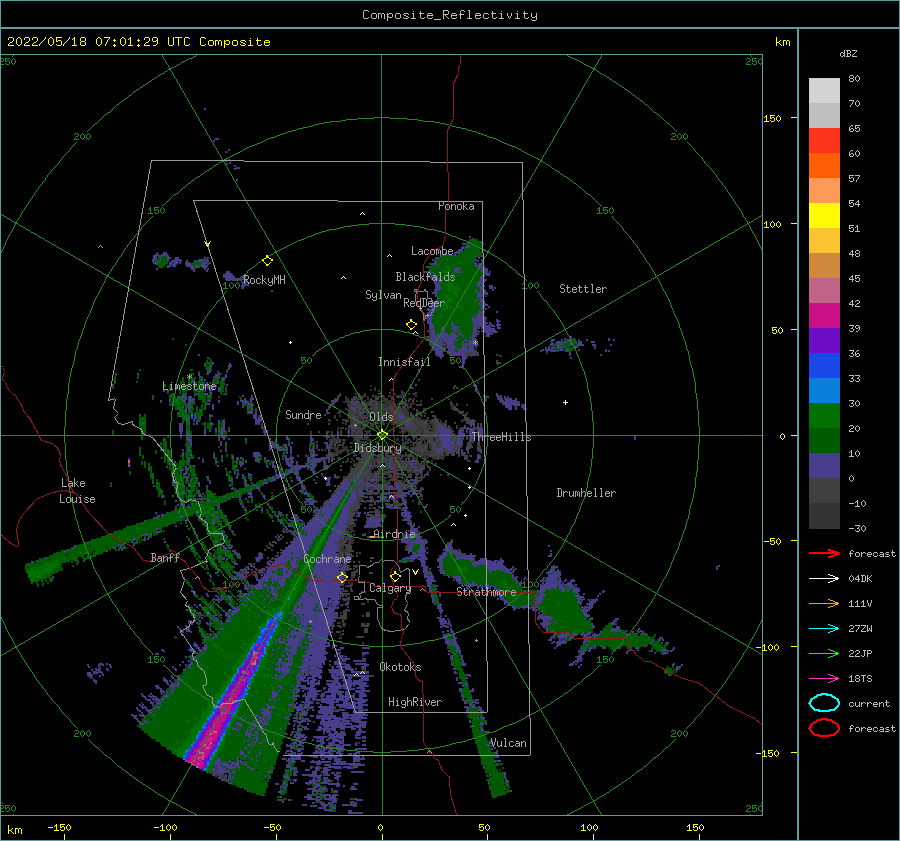This screenshot has width=900, height=841.
Task: Click the Limestone label
Action: pyautogui.click(x=189, y=386)
